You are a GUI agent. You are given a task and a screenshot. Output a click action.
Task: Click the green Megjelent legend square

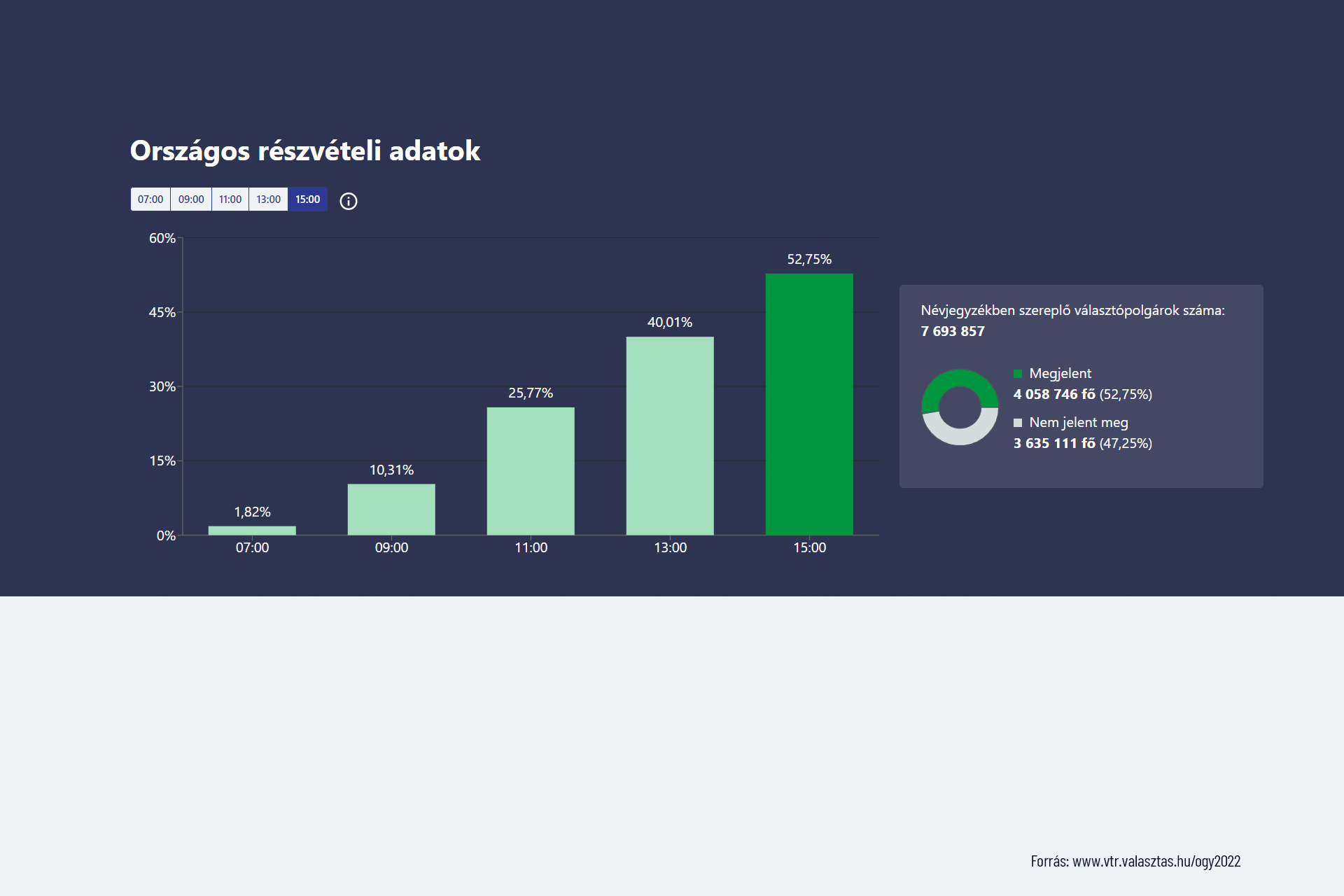(x=1018, y=374)
